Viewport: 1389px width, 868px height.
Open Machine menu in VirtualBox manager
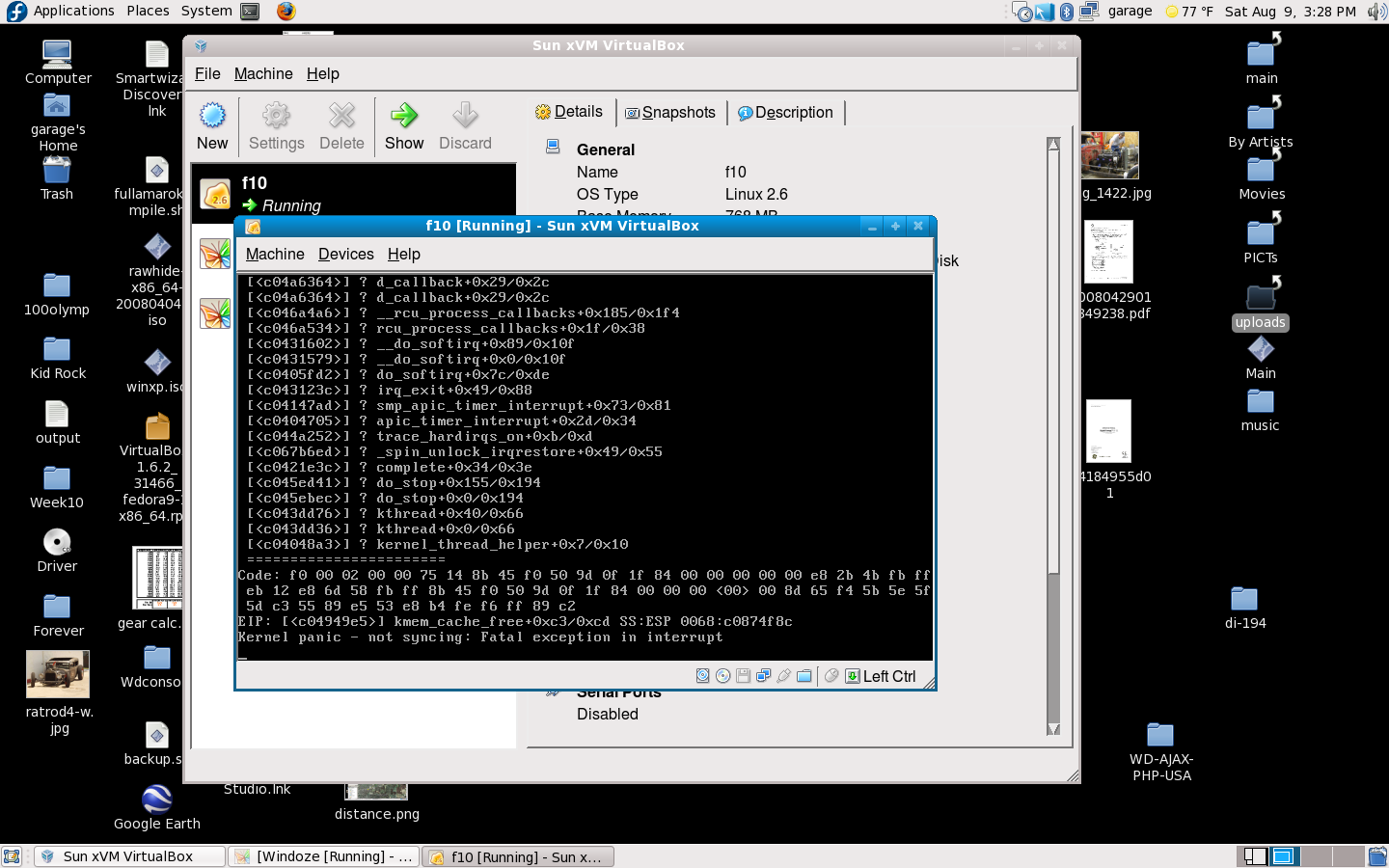[x=263, y=73]
